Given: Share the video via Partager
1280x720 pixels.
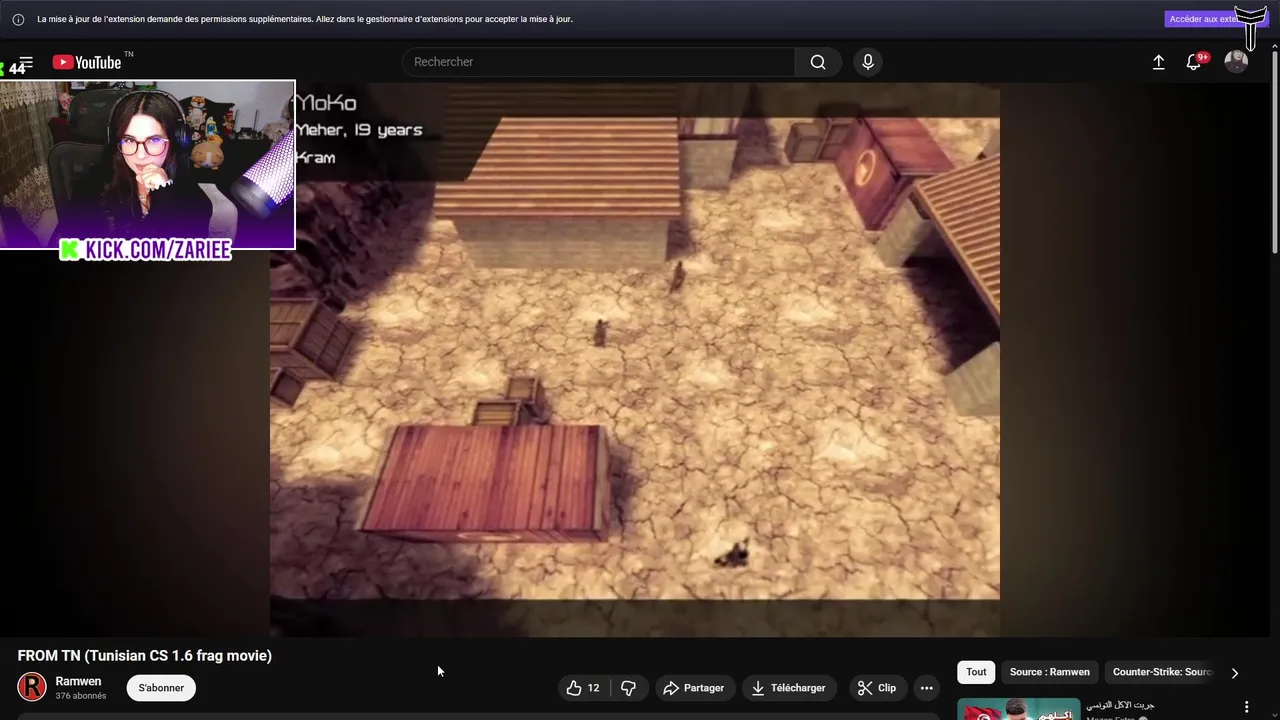Looking at the screenshot, I should [693, 688].
